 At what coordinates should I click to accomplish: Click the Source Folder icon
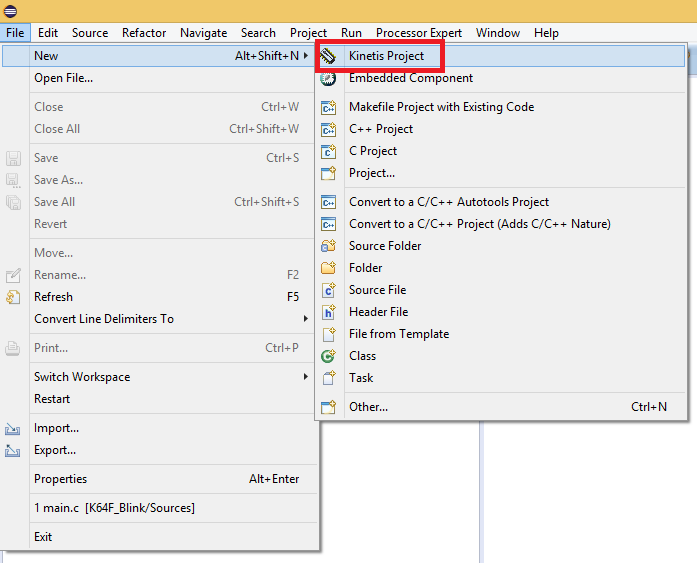pyautogui.click(x=328, y=246)
